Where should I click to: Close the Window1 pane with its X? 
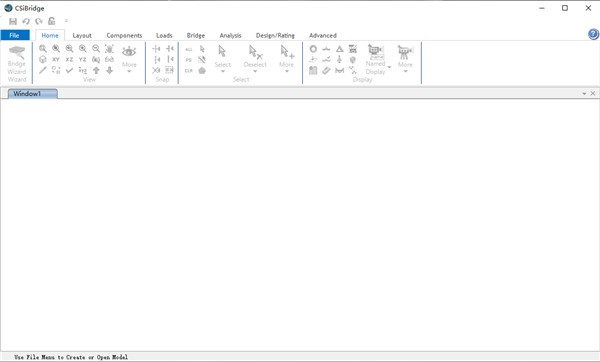593,93
